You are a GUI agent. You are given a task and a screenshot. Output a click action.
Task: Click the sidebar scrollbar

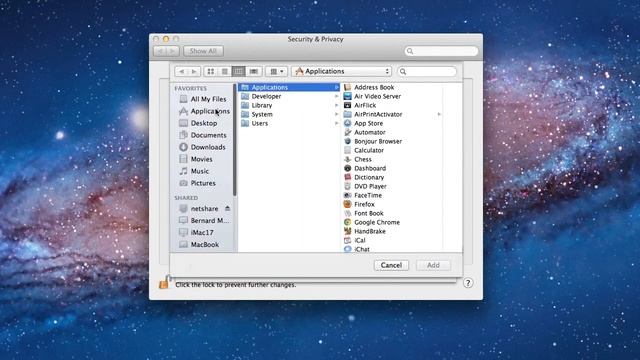tap(235, 140)
